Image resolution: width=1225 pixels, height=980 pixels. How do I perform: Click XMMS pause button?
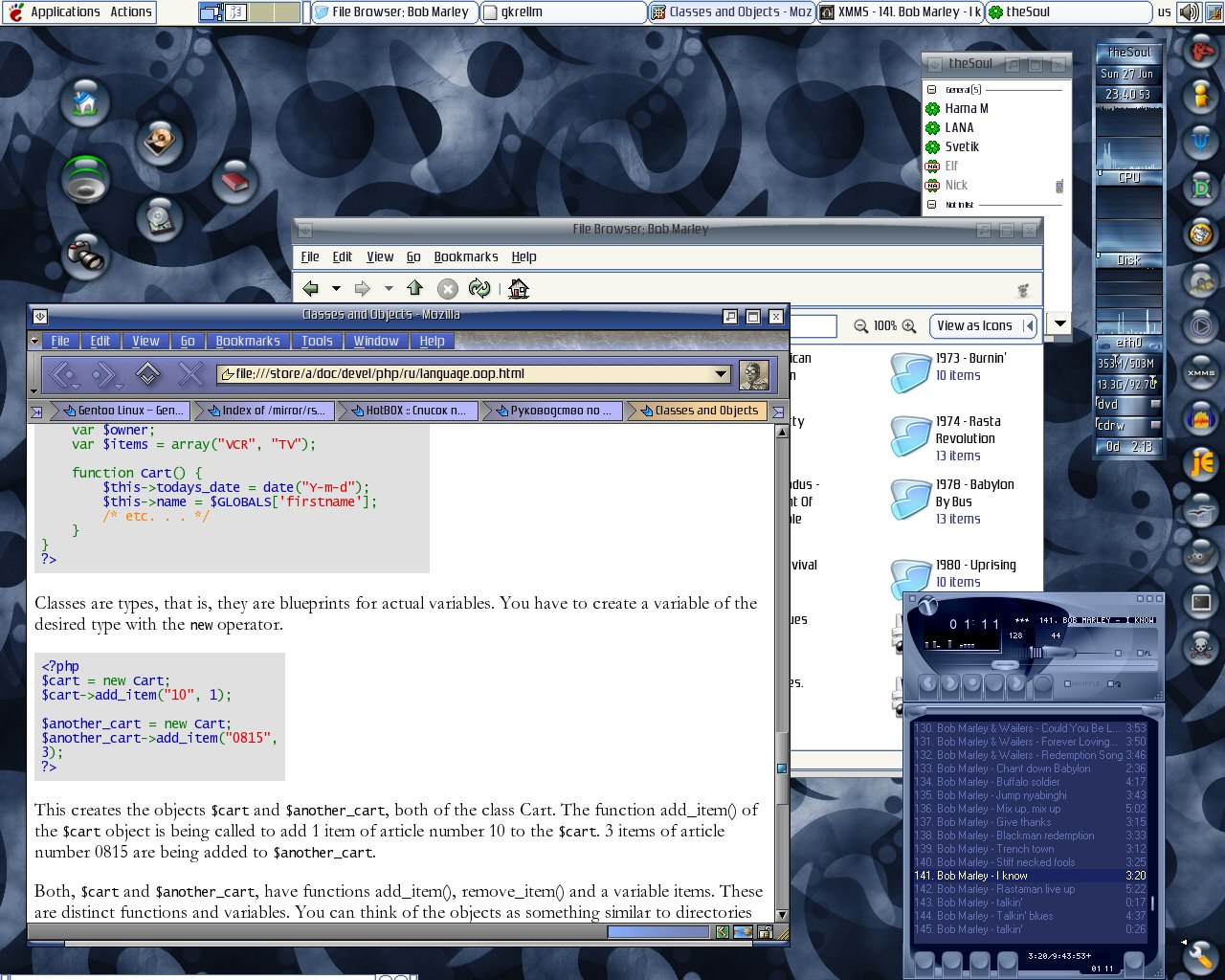point(972,683)
